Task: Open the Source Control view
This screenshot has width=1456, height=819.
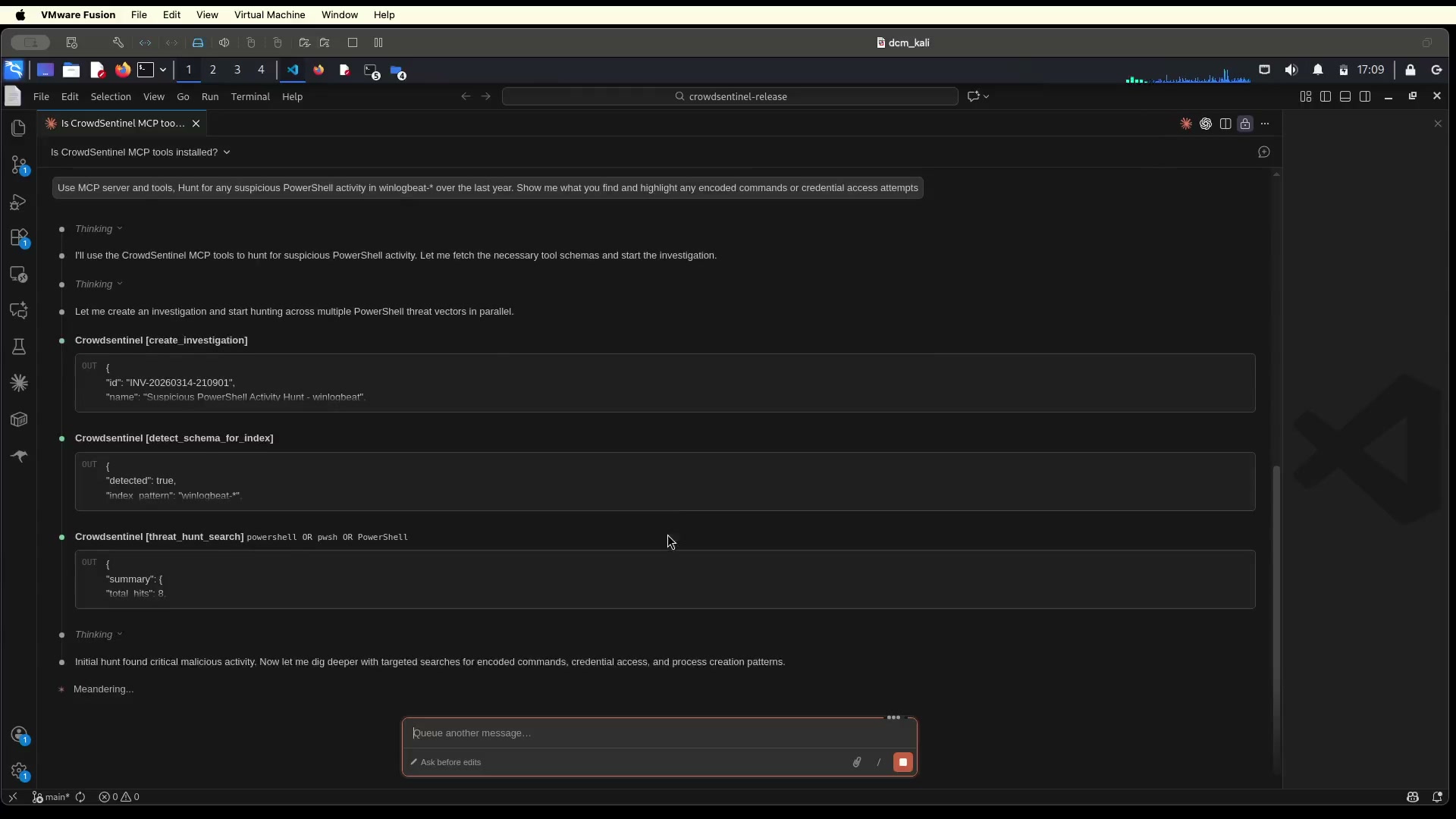Action: click(19, 165)
